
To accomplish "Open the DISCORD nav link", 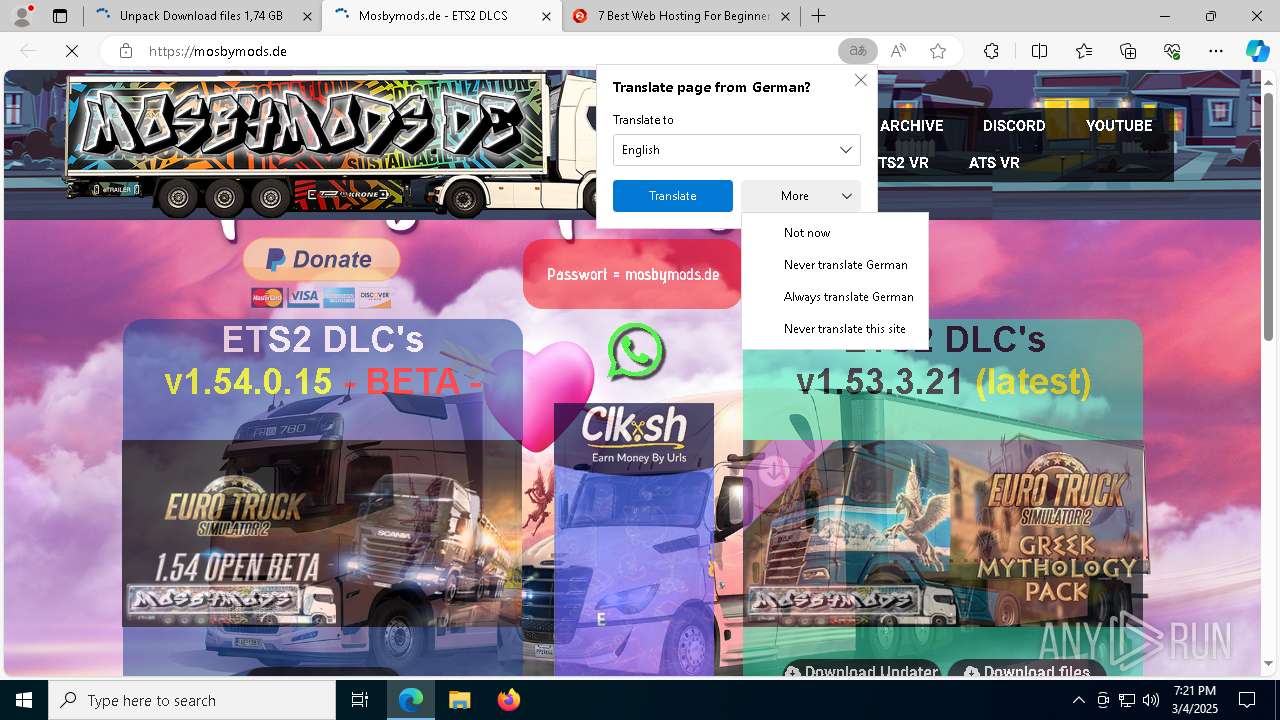I will coord(1014,125).
